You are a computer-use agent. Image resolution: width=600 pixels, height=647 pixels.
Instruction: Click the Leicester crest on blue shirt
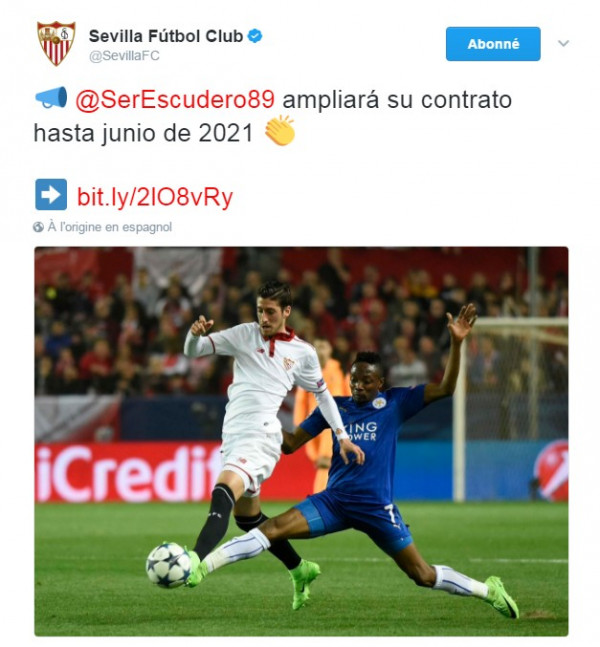pyautogui.click(x=378, y=402)
